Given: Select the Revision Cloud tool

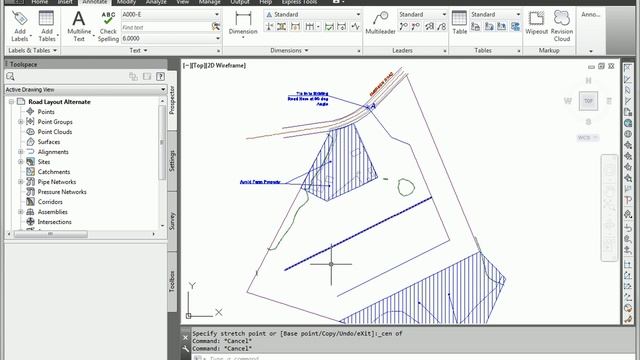Looking at the screenshot, I should click(x=562, y=26).
